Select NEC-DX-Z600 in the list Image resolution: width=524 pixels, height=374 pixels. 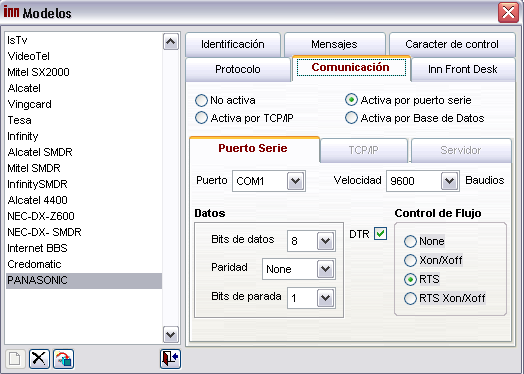tap(84, 216)
